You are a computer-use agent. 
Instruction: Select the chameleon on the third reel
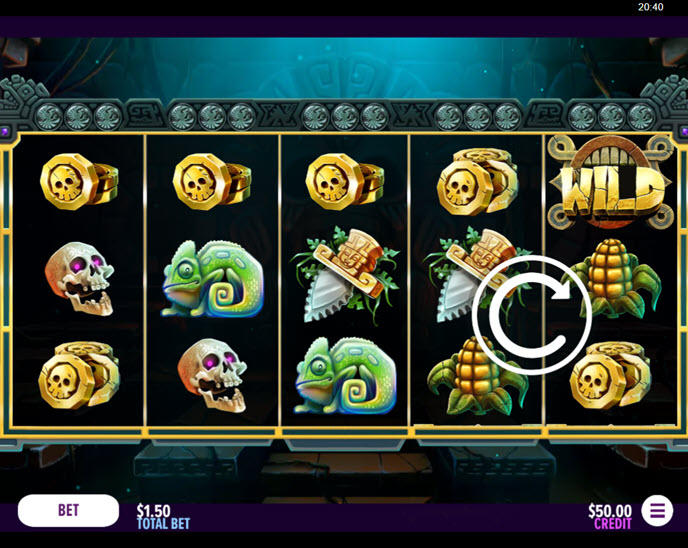click(x=346, y=376)
